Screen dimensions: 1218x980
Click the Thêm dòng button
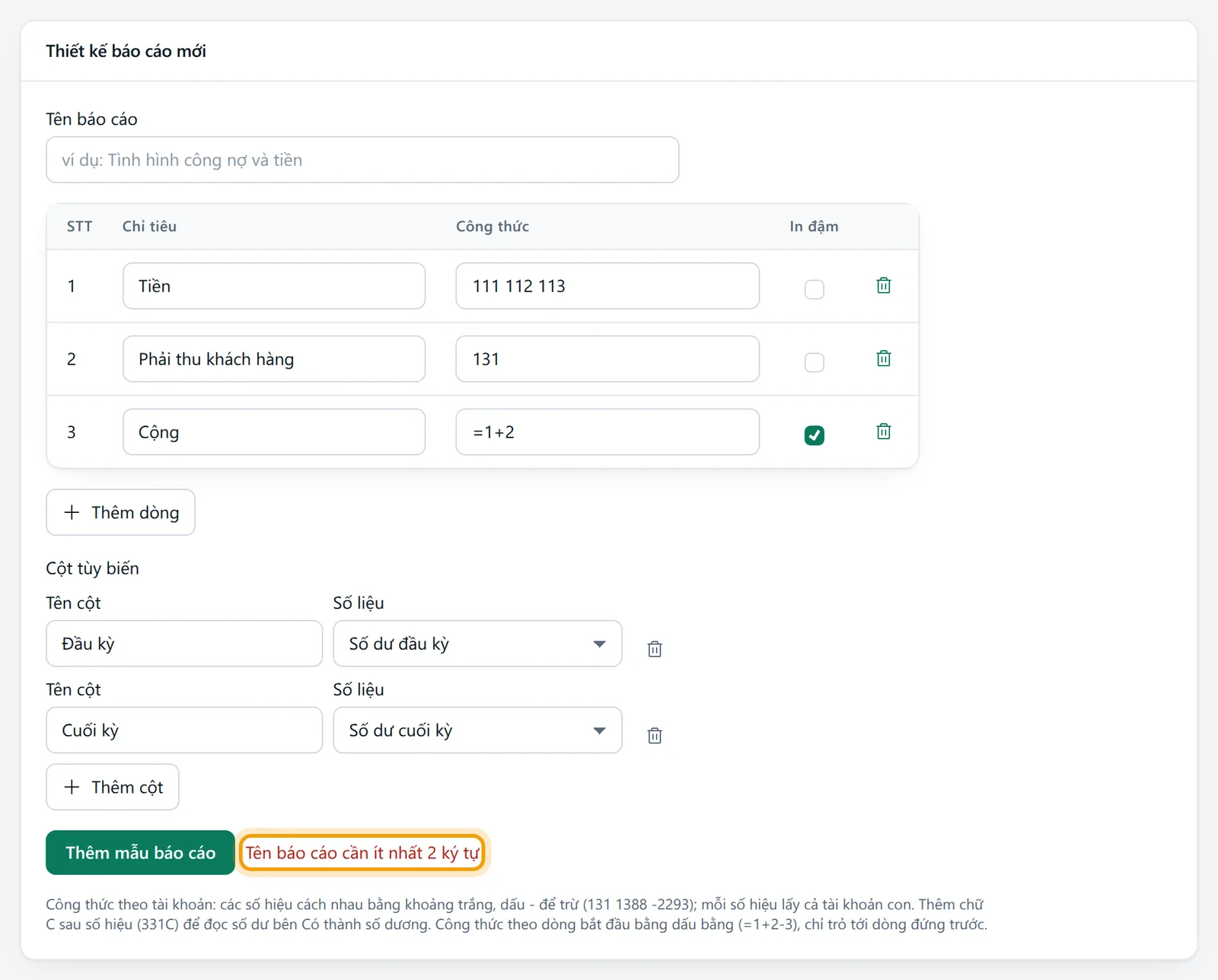[120, 512]
